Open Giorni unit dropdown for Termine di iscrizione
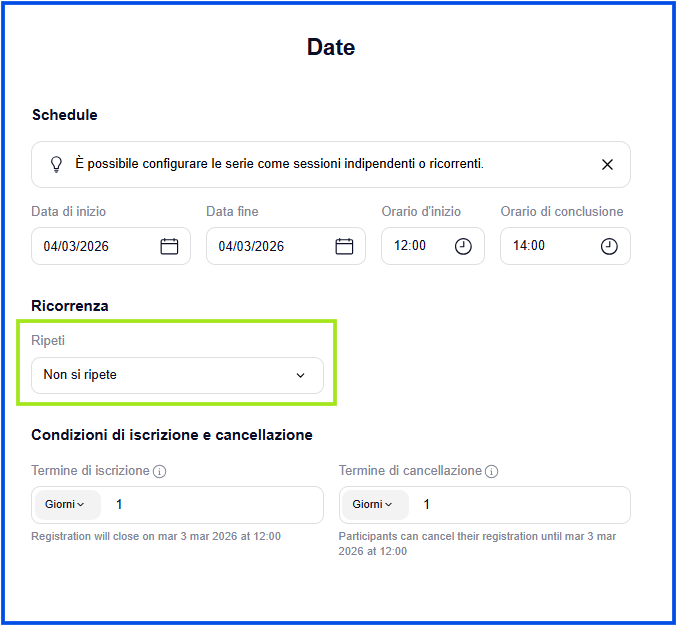The height and width of the screenshot is (629, 676). (x=66, y=505)
